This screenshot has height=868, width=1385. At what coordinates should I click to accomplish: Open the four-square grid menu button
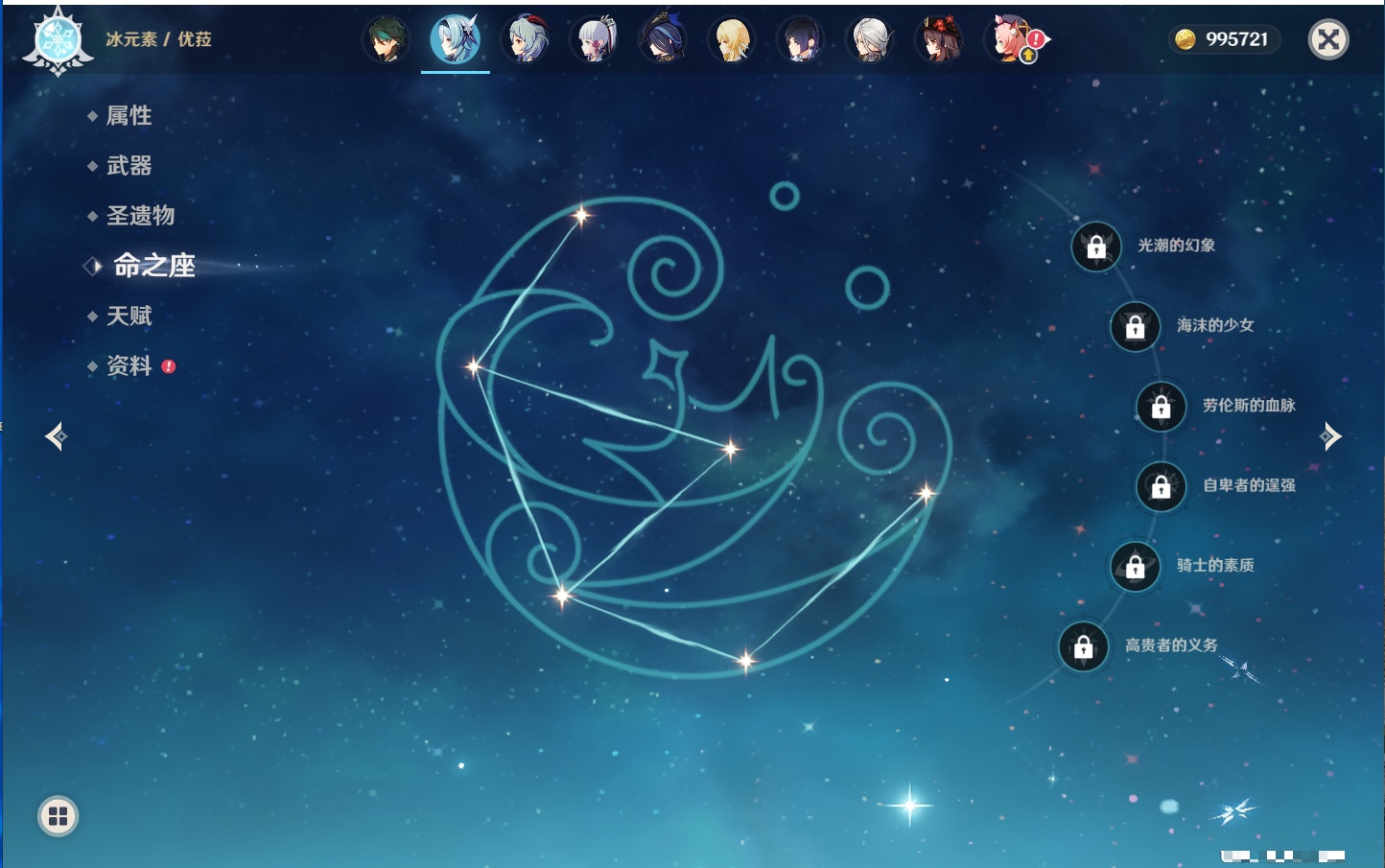[x=58, y=816]
